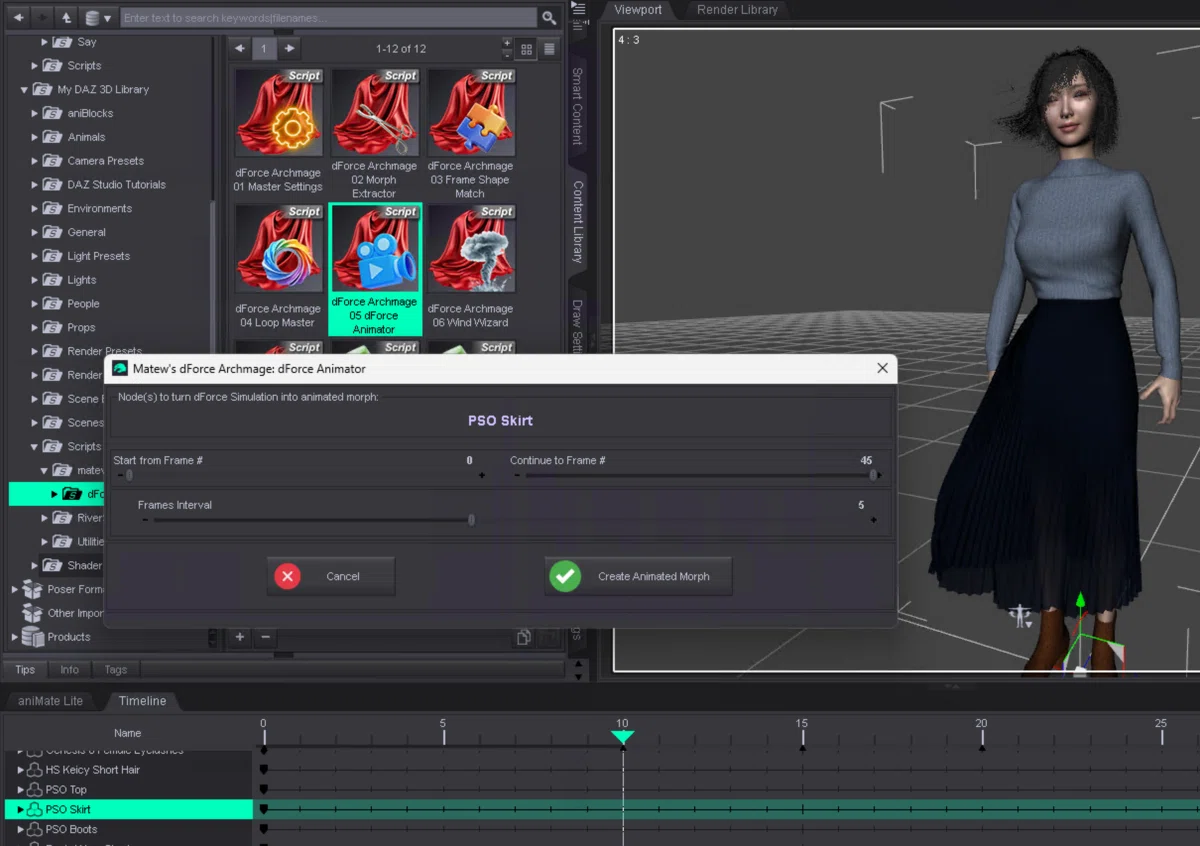The image size is (1200, 846).
Task: Decrease Continue to Frame with minus
Action: click(517, 476)
